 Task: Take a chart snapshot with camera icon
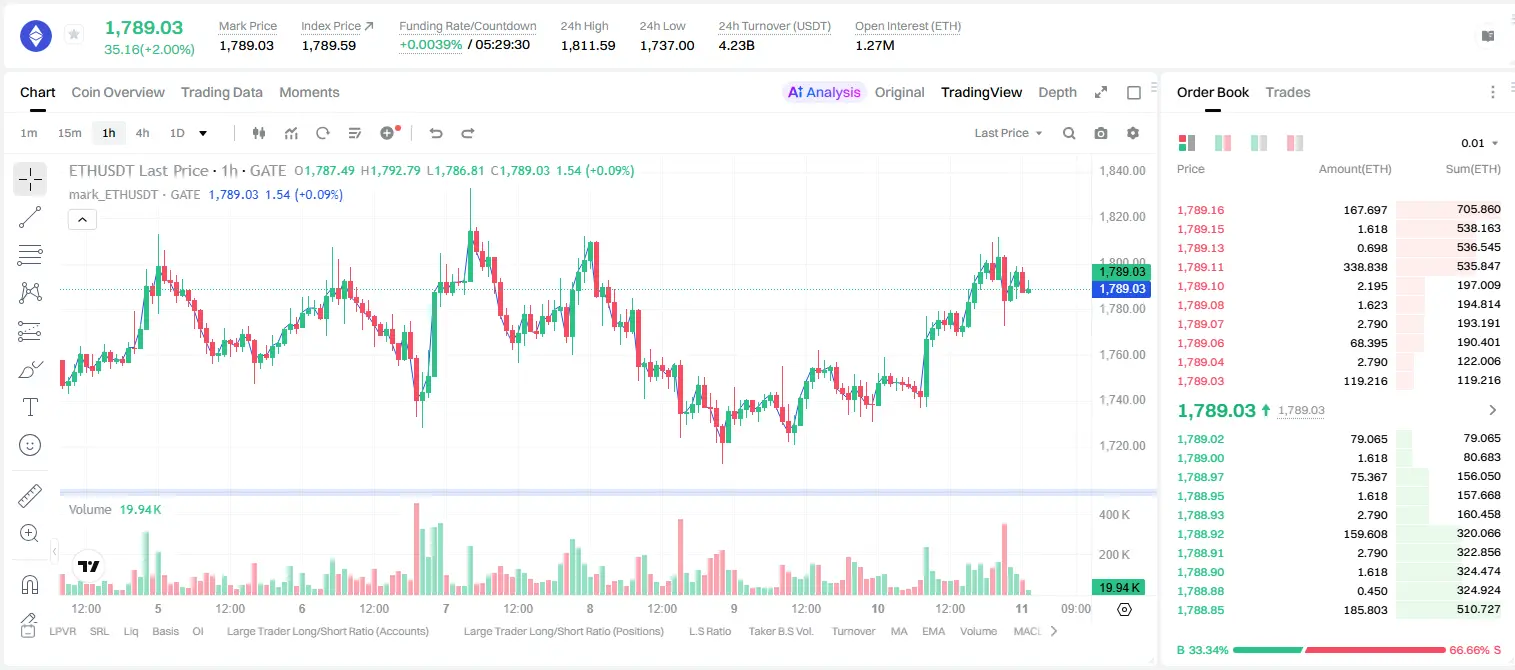pos(1101,133)
